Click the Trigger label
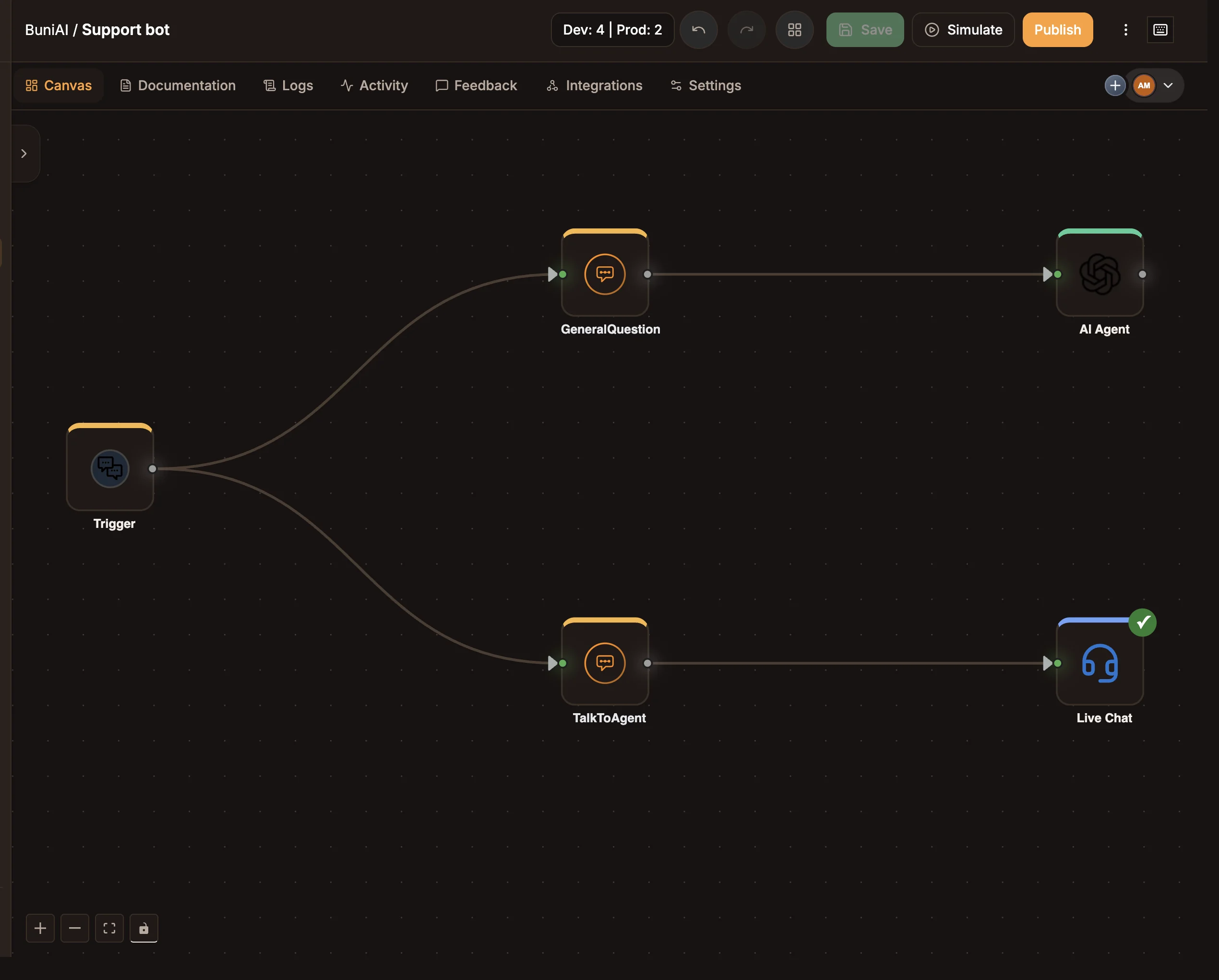This screenshot has height=980, width=1219. pyautogui.click(x=114, y=524)
